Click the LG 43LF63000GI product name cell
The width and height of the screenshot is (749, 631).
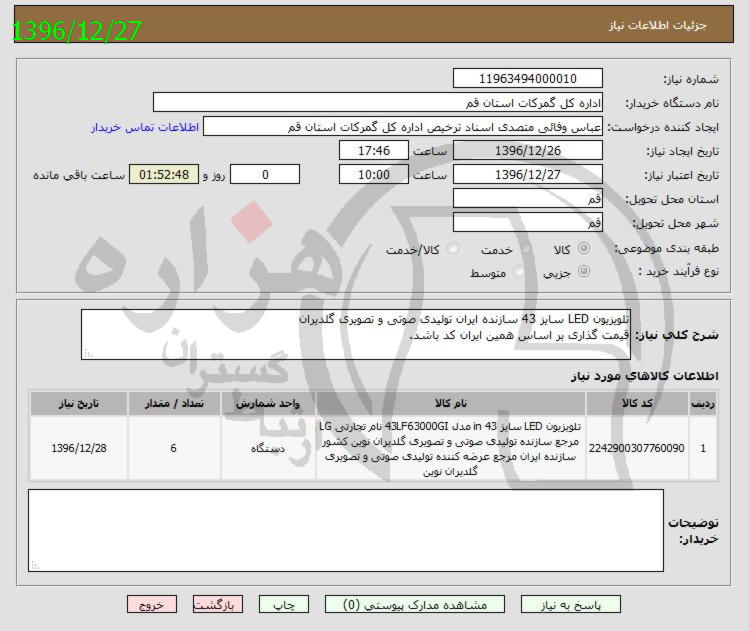pos(451,448)
